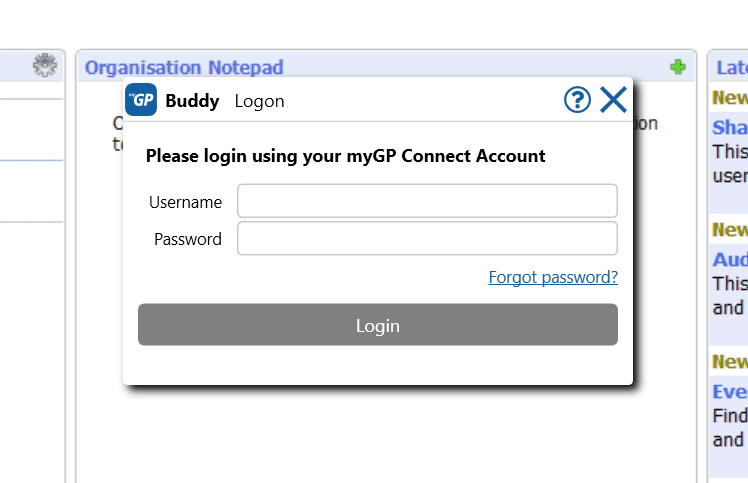Click the Logon text in dialog header

pyautogui.click(x=260, y=101)
